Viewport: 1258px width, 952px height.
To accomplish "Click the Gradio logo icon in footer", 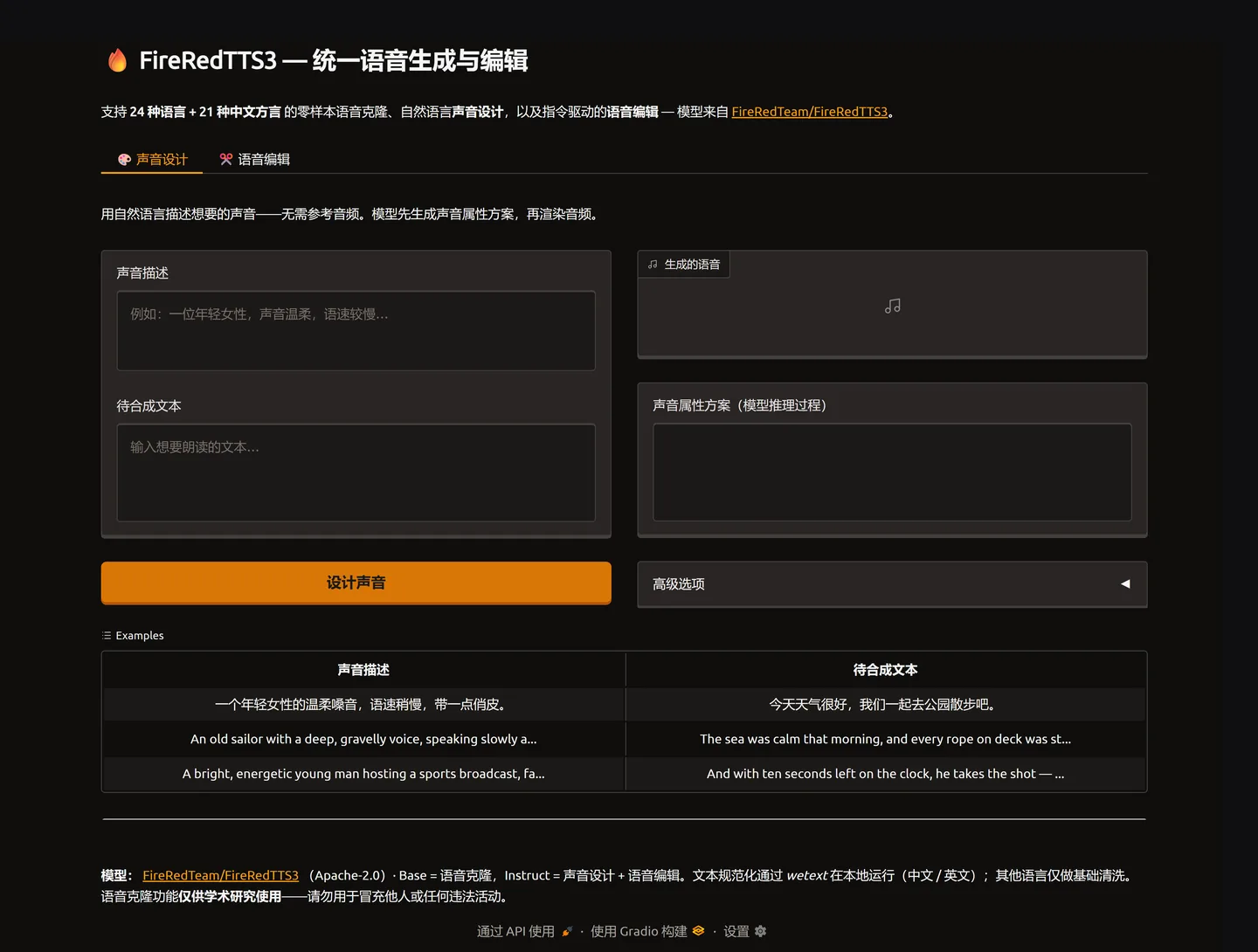I will [698, 931].
